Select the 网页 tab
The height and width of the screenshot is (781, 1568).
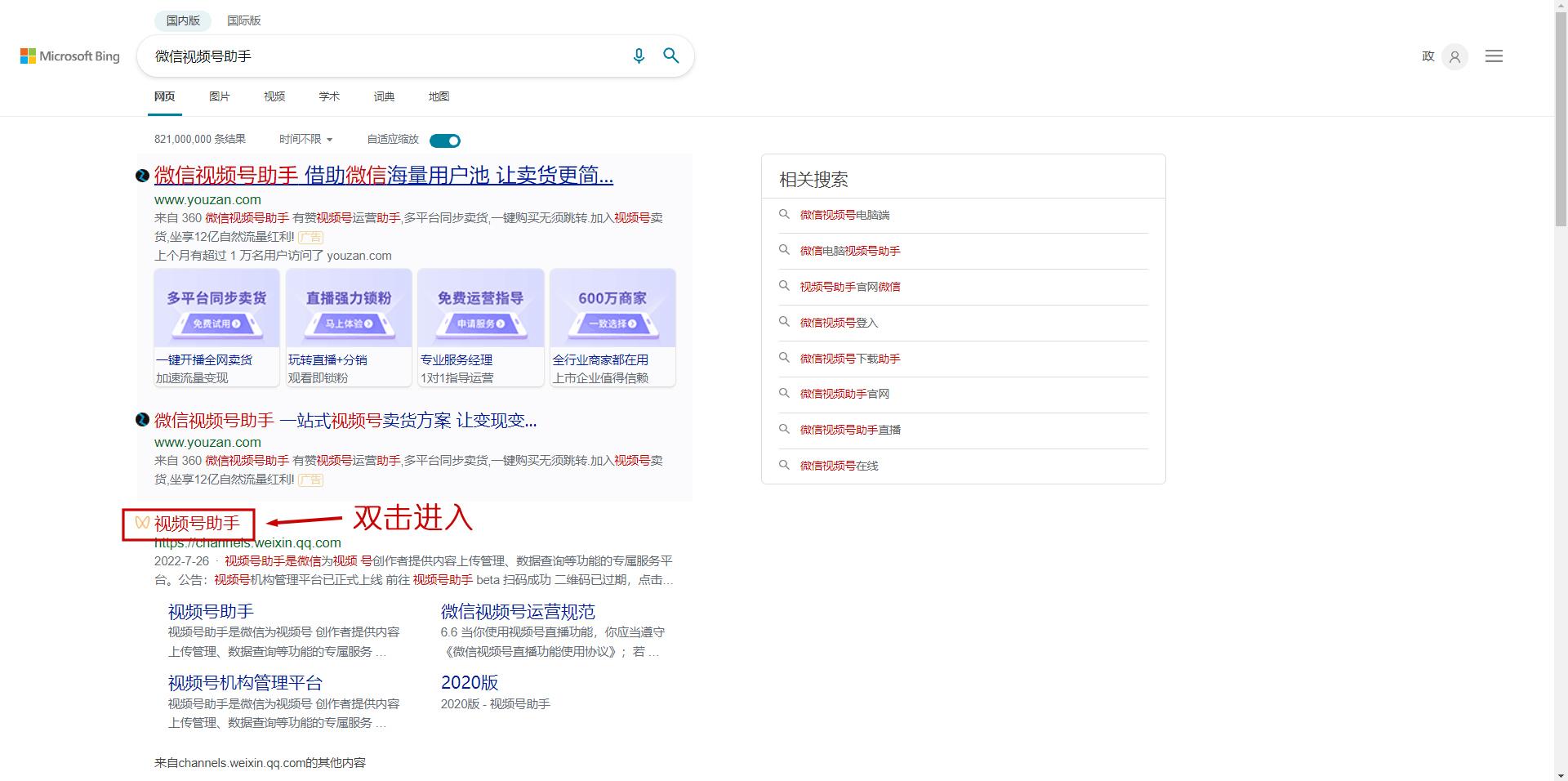tap(164, 96)
